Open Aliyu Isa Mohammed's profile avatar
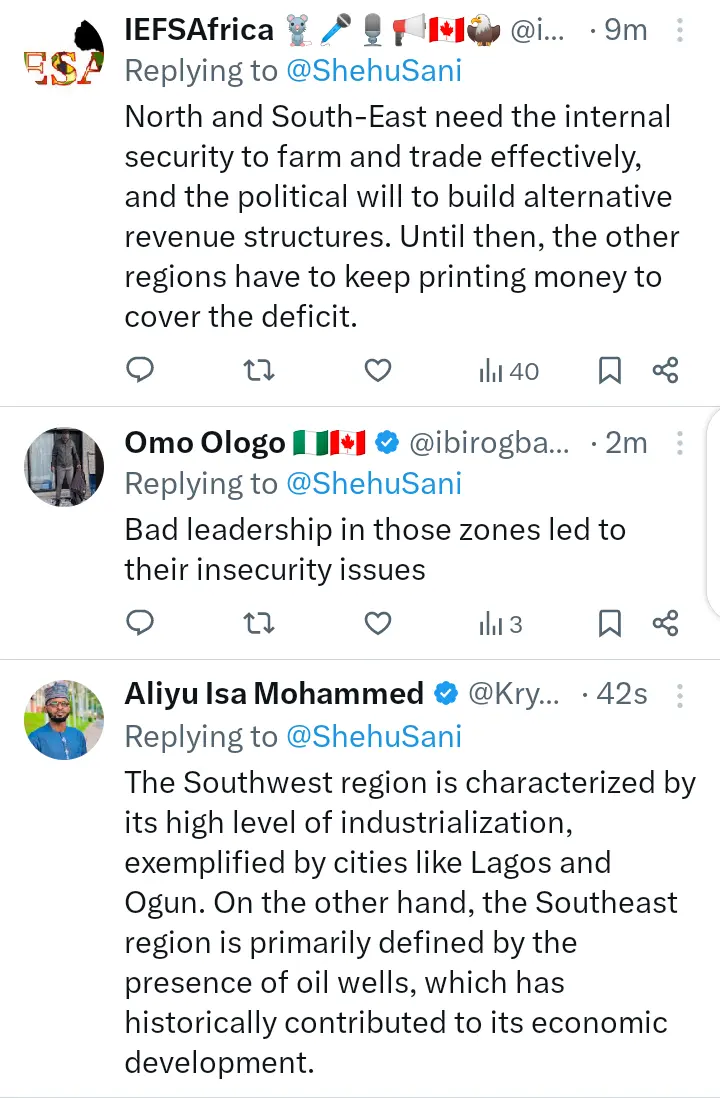720x1098 pixels. (64, 719)
